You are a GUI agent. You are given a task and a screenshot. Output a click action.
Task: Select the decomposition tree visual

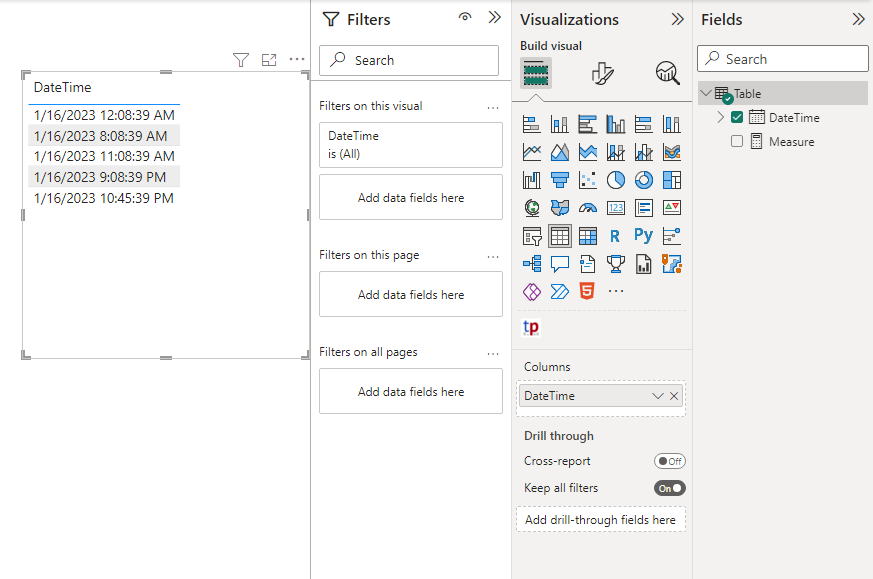click(x=532, y=264)
